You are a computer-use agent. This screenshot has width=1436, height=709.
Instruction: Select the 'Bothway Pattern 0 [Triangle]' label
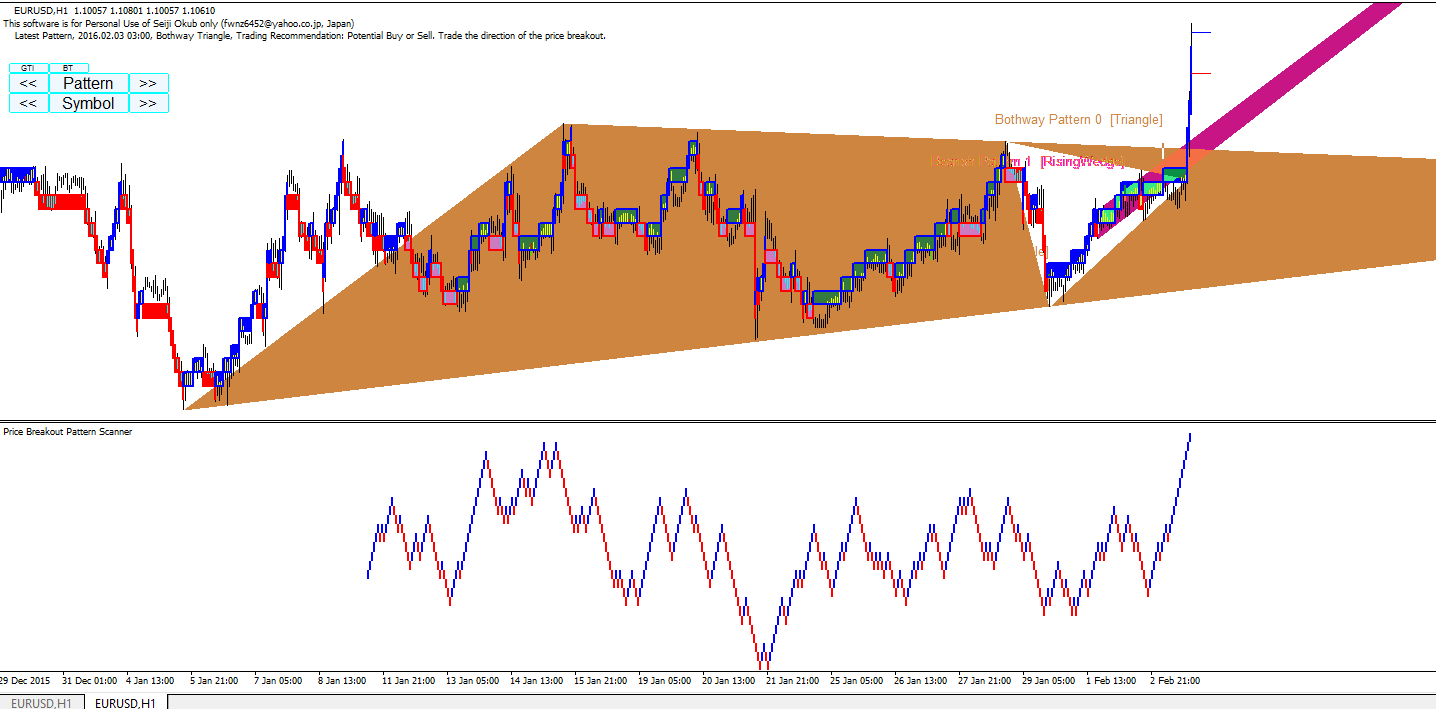[1079, 119]
